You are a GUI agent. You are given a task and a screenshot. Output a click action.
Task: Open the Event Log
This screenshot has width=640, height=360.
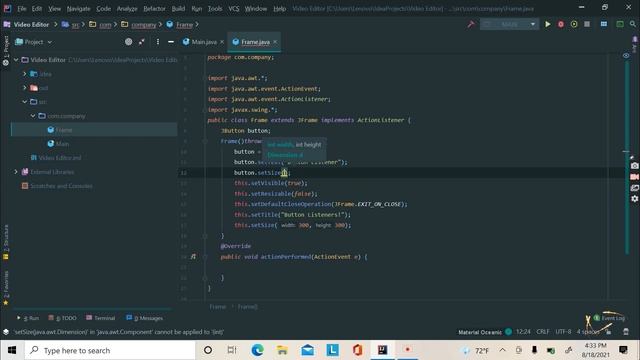click(609, 318)
